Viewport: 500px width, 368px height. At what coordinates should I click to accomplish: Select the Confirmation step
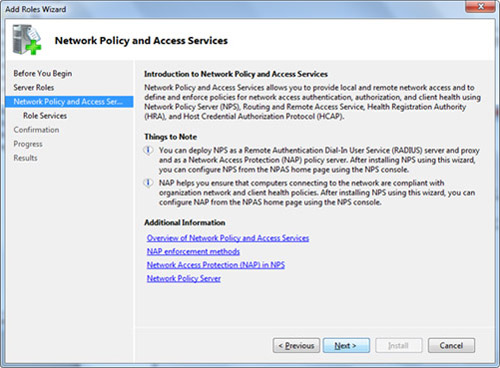36,130
